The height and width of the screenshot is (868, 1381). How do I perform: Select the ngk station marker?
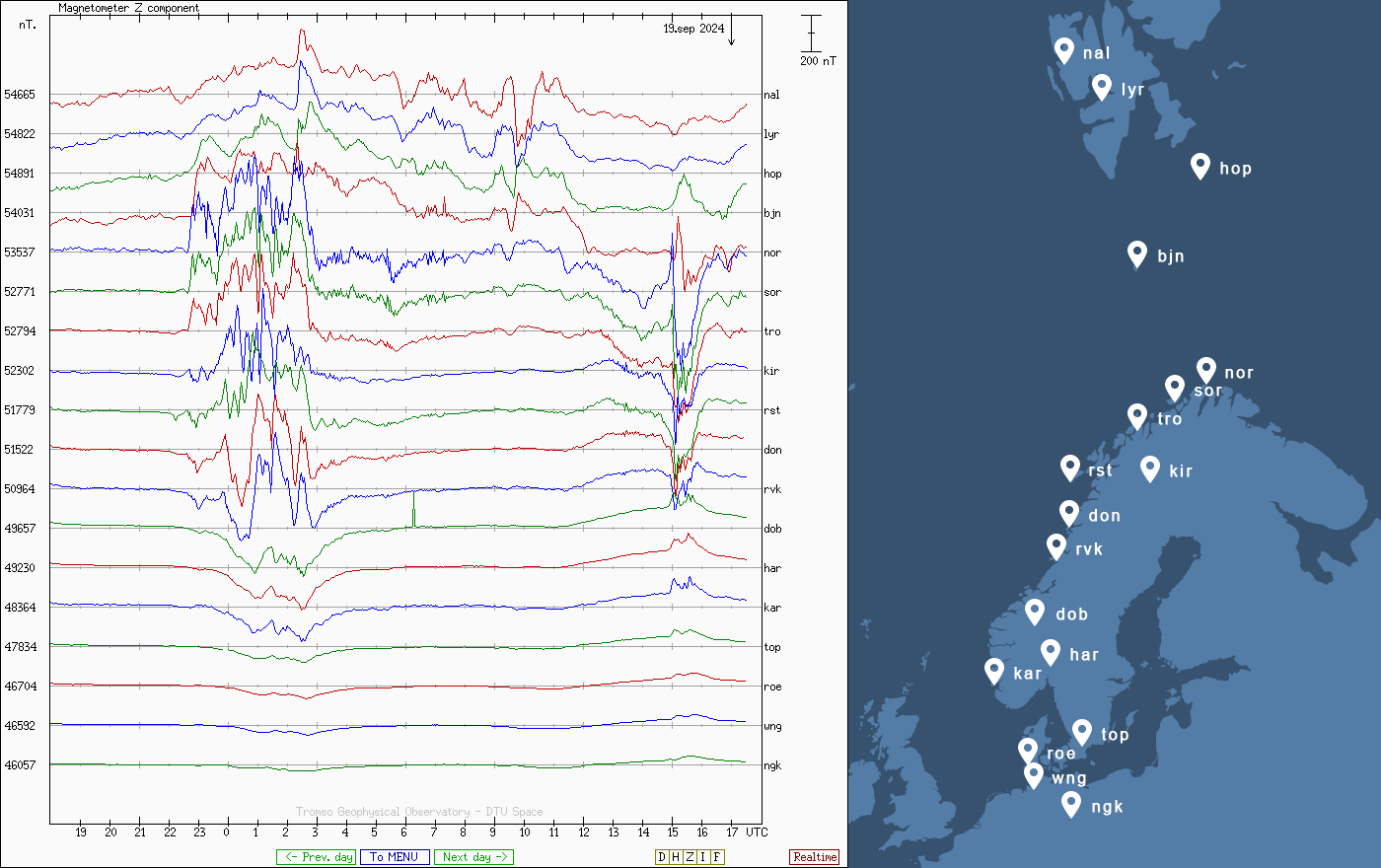1071,804
